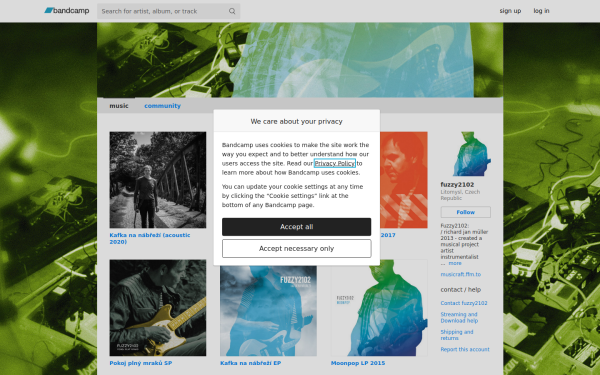Open the musicraft.ffm.to link
Screen dimensions: 600x375
[461, 274]
